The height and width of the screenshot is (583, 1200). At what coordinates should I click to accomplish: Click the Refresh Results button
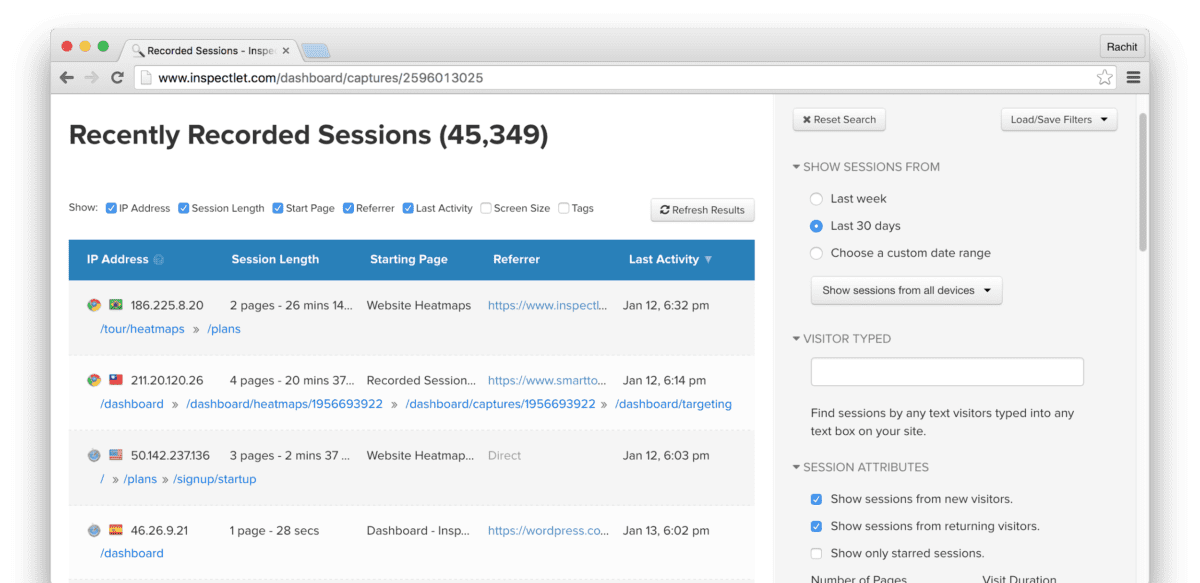(x=702, y=210)
